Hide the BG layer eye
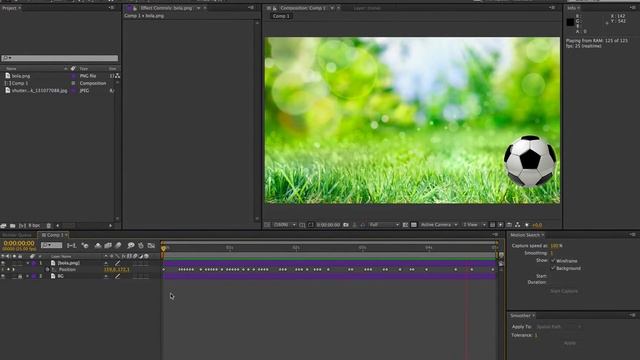This screenshot has width=640, height=360. (x=3, y=276)
